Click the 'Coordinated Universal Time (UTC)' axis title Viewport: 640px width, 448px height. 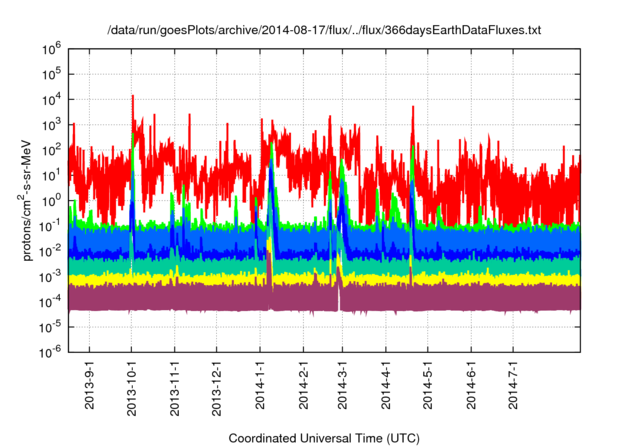pyautogui.click(x=324, y=439)
